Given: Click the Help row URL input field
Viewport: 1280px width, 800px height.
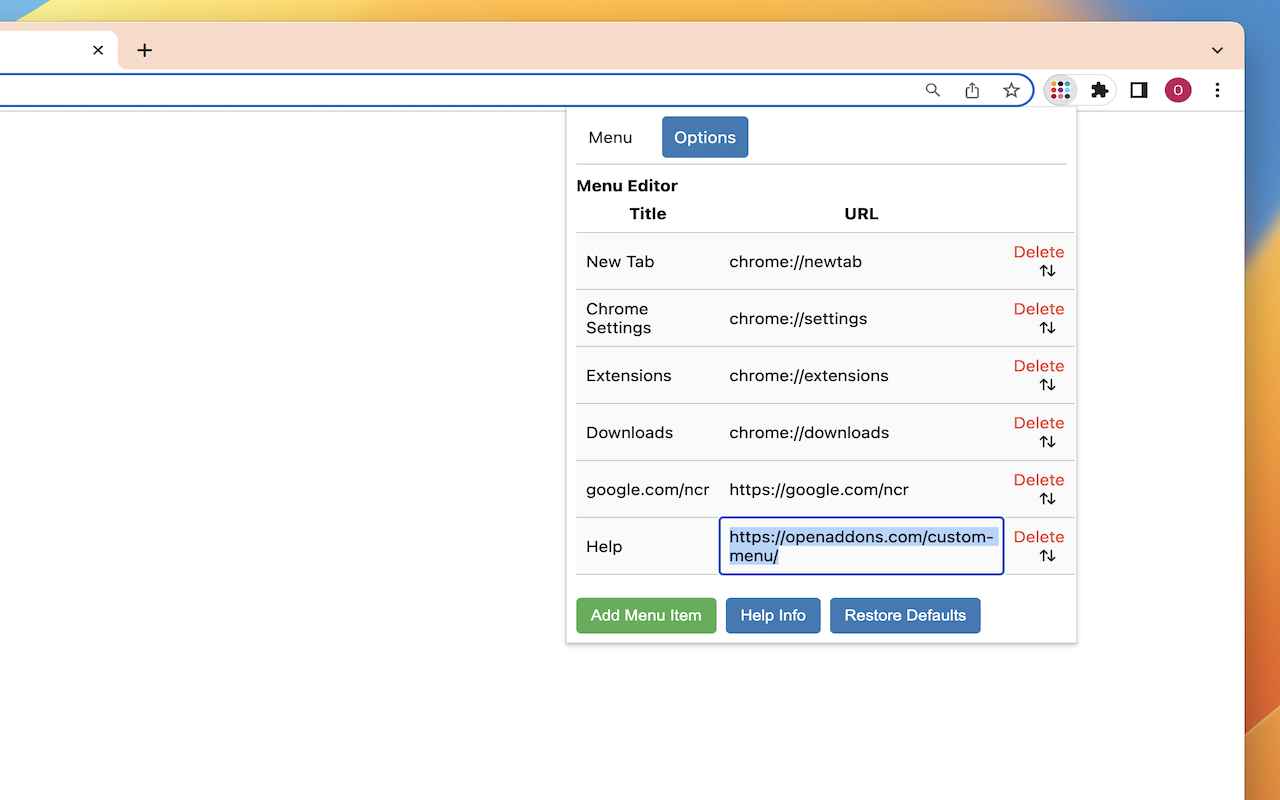Looking at the screenshot, I should click(x=861, y=546).
